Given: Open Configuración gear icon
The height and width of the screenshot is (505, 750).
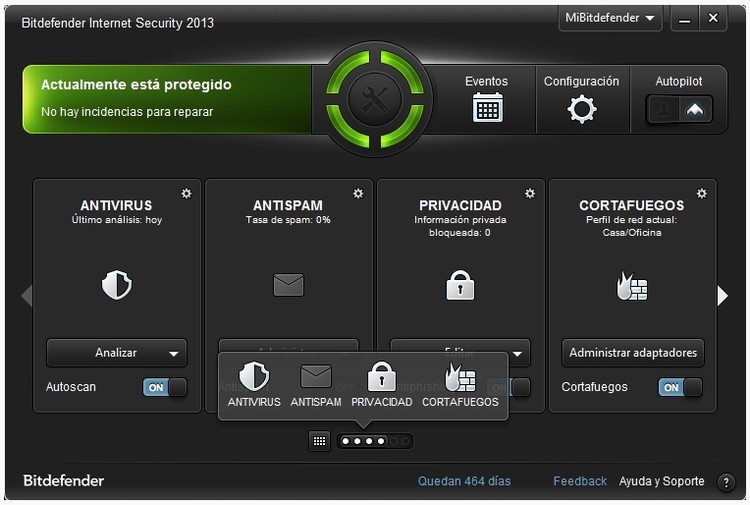Looking at the screenshot, I should tap(582, 109).
